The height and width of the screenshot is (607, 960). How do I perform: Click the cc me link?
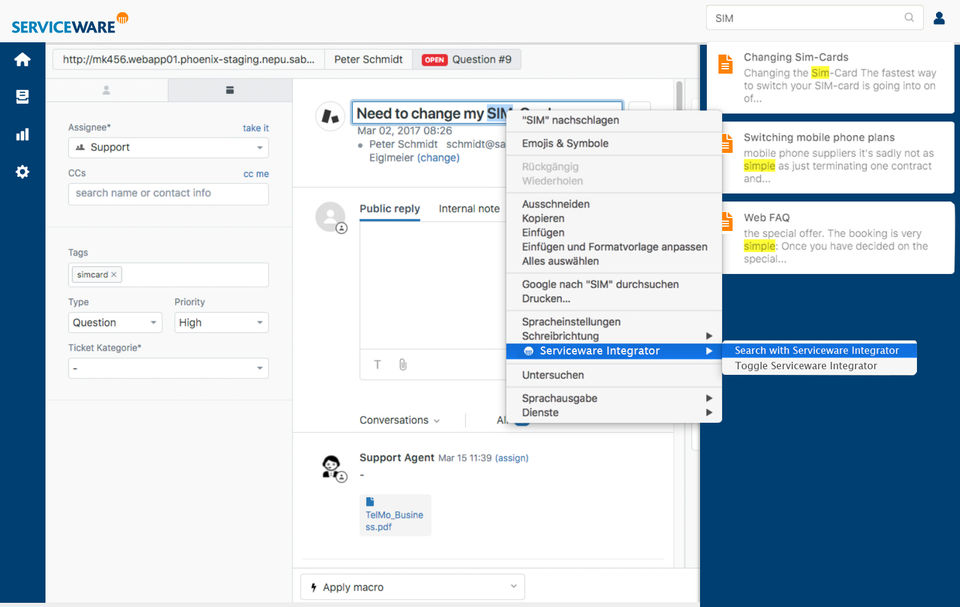click(256, 174)
